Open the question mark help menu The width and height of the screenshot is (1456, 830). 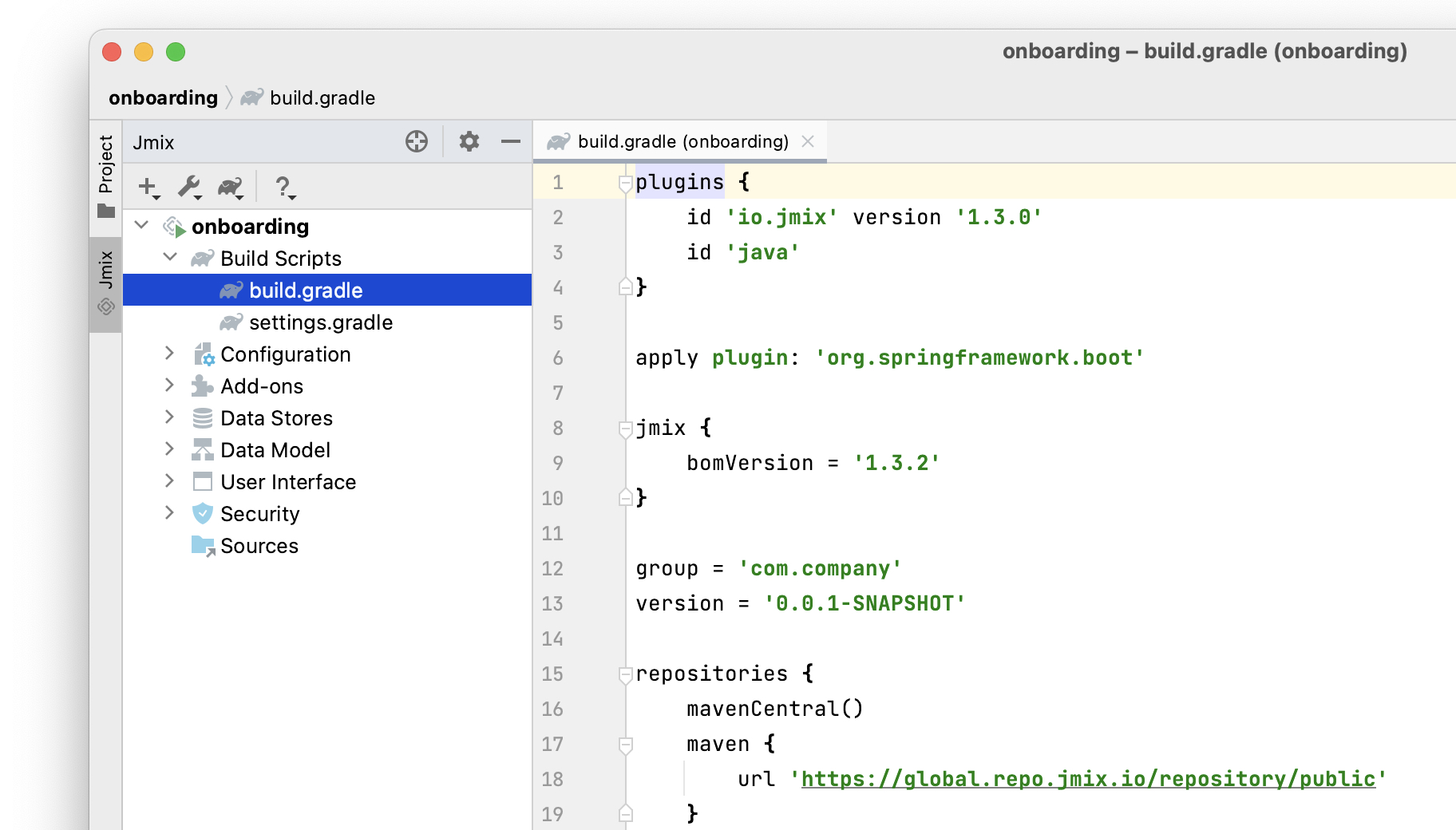click(285, 188)
